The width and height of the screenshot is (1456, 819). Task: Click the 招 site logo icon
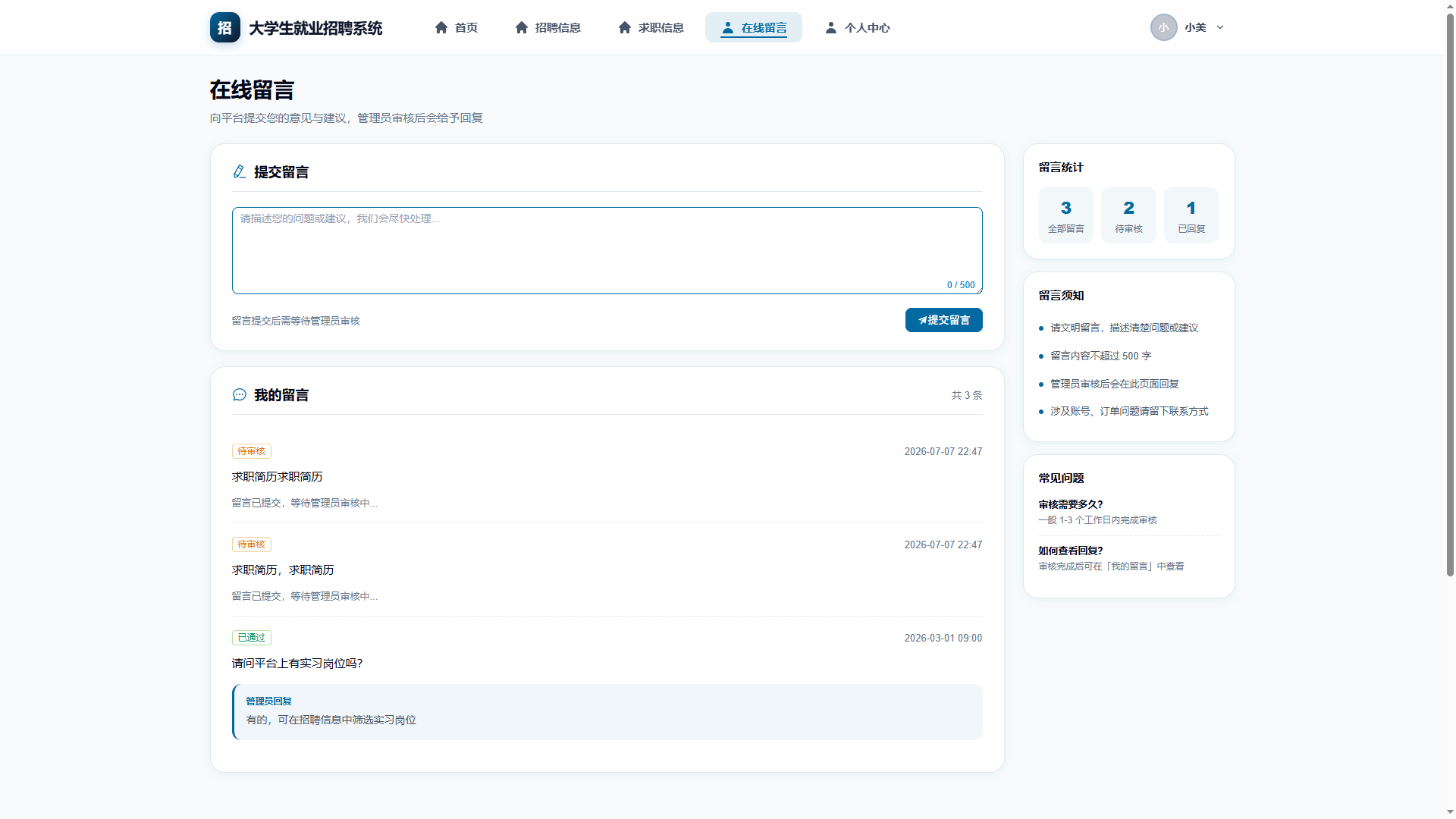pos(225,27)
